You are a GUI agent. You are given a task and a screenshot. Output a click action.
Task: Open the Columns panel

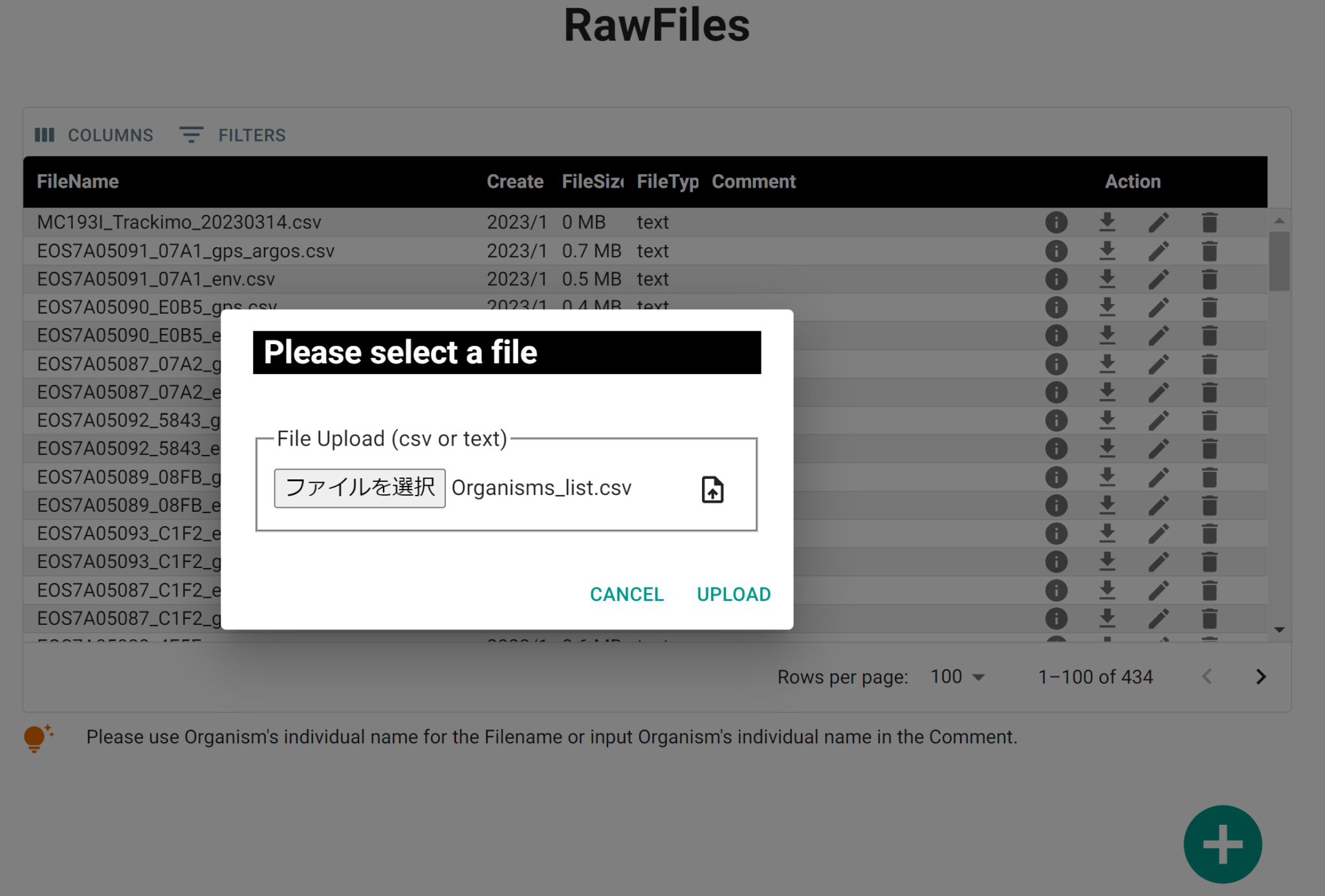(94, 135)
